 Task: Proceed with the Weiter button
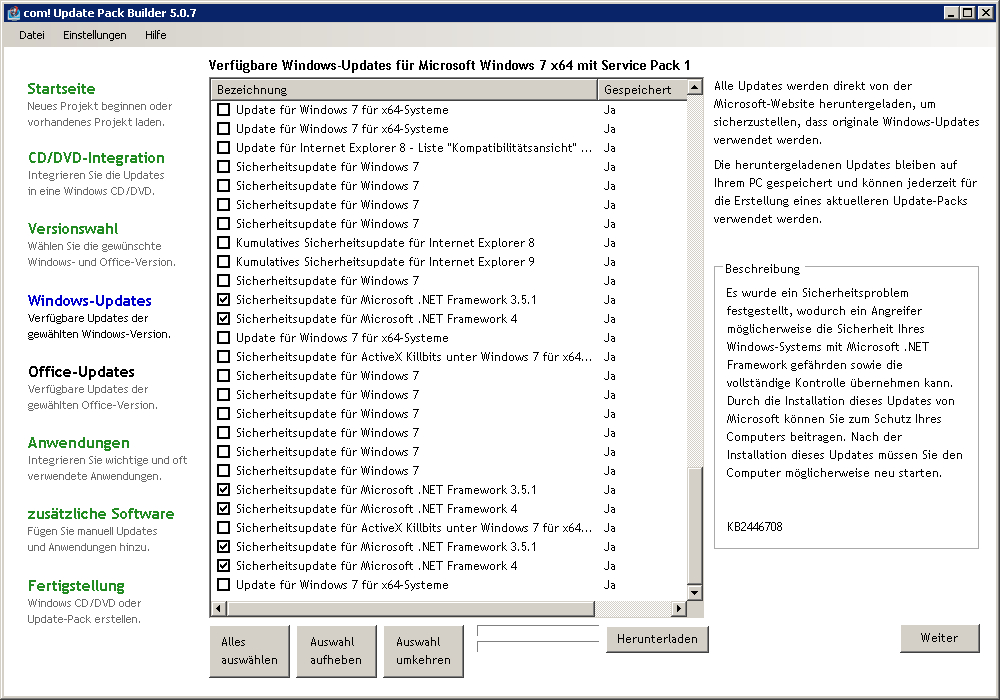(x=939, y=638)
